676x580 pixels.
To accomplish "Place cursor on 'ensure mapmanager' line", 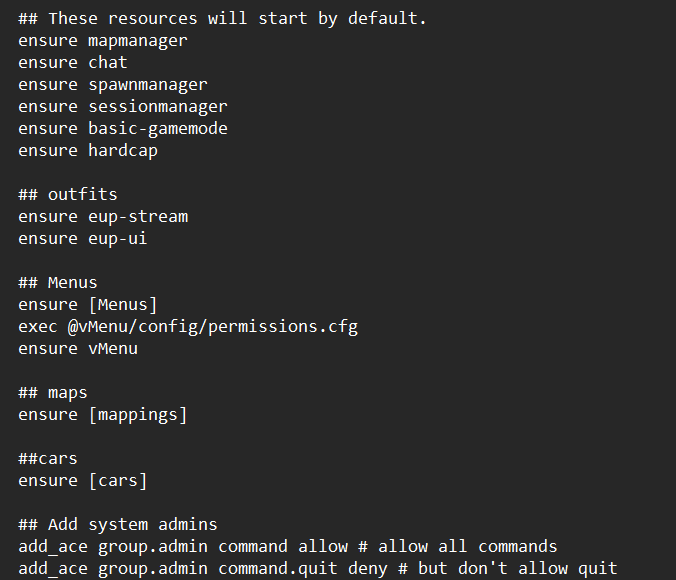I will pyautogui.click(x=103, y=41).
